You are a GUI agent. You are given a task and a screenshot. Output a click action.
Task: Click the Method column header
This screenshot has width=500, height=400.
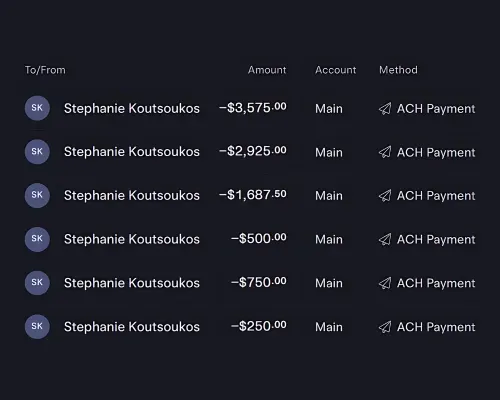pyautogui.click(x=398, y=70)
